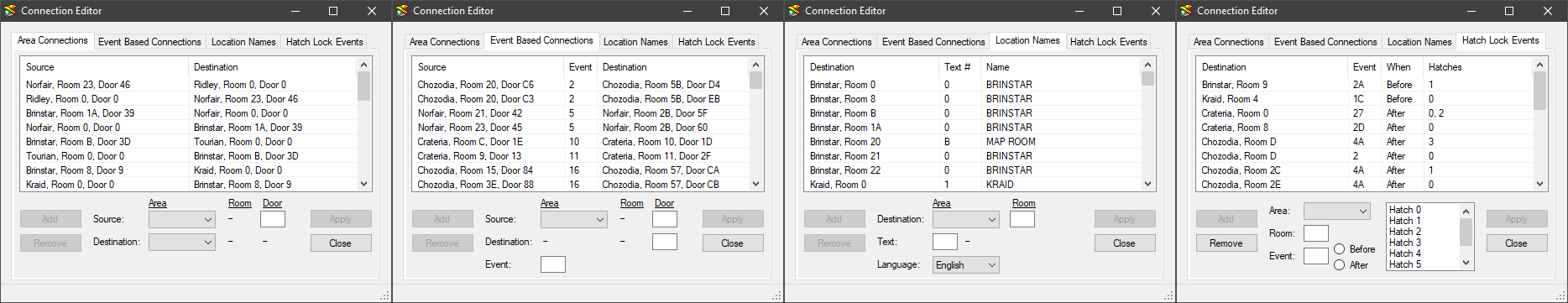Select row Chozodia, Room 3E, Door 88
The width and height of the screenshot is (1568, 303).
[x=581, y=185]
